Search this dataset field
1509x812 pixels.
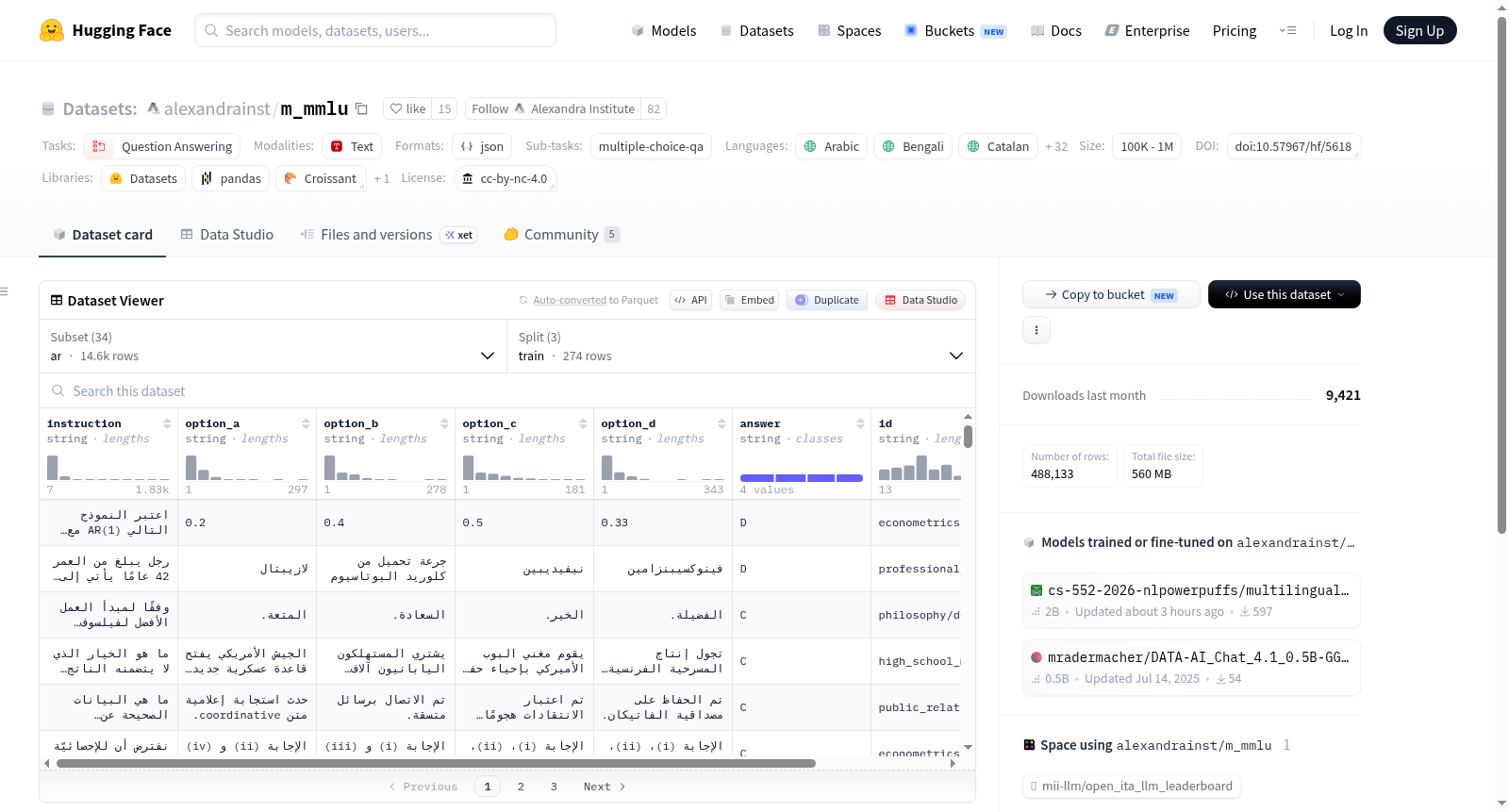(507, 390)
